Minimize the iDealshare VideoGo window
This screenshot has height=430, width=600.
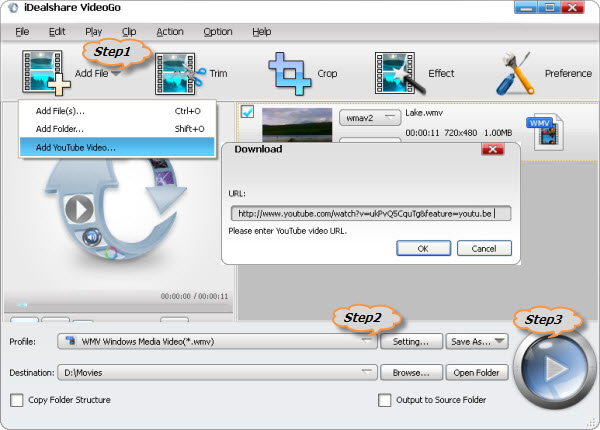coord(525,7)
